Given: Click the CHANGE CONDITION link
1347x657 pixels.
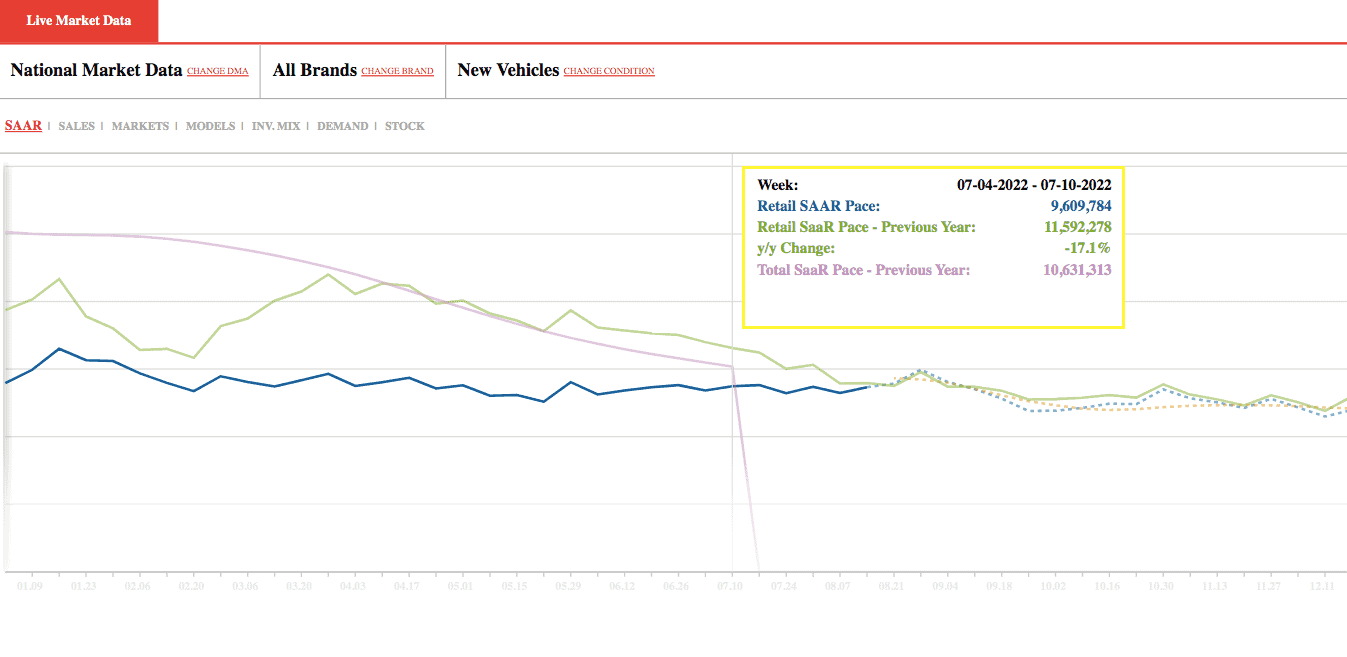Looking at the screenshot, I should [x=609, y=71].
